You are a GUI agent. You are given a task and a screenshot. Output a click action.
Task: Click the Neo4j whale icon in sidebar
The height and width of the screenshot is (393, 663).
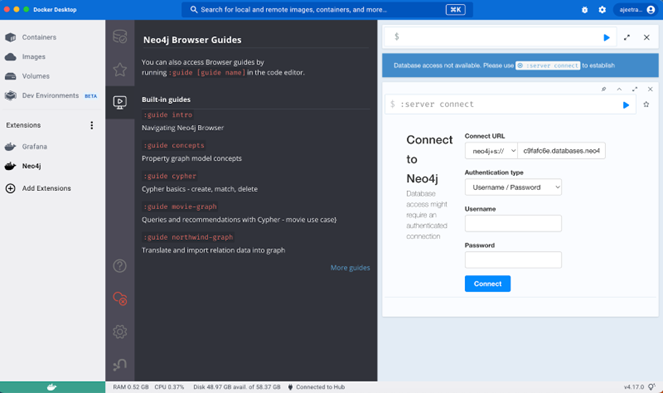pyautogui.click(x=11, y=166)
